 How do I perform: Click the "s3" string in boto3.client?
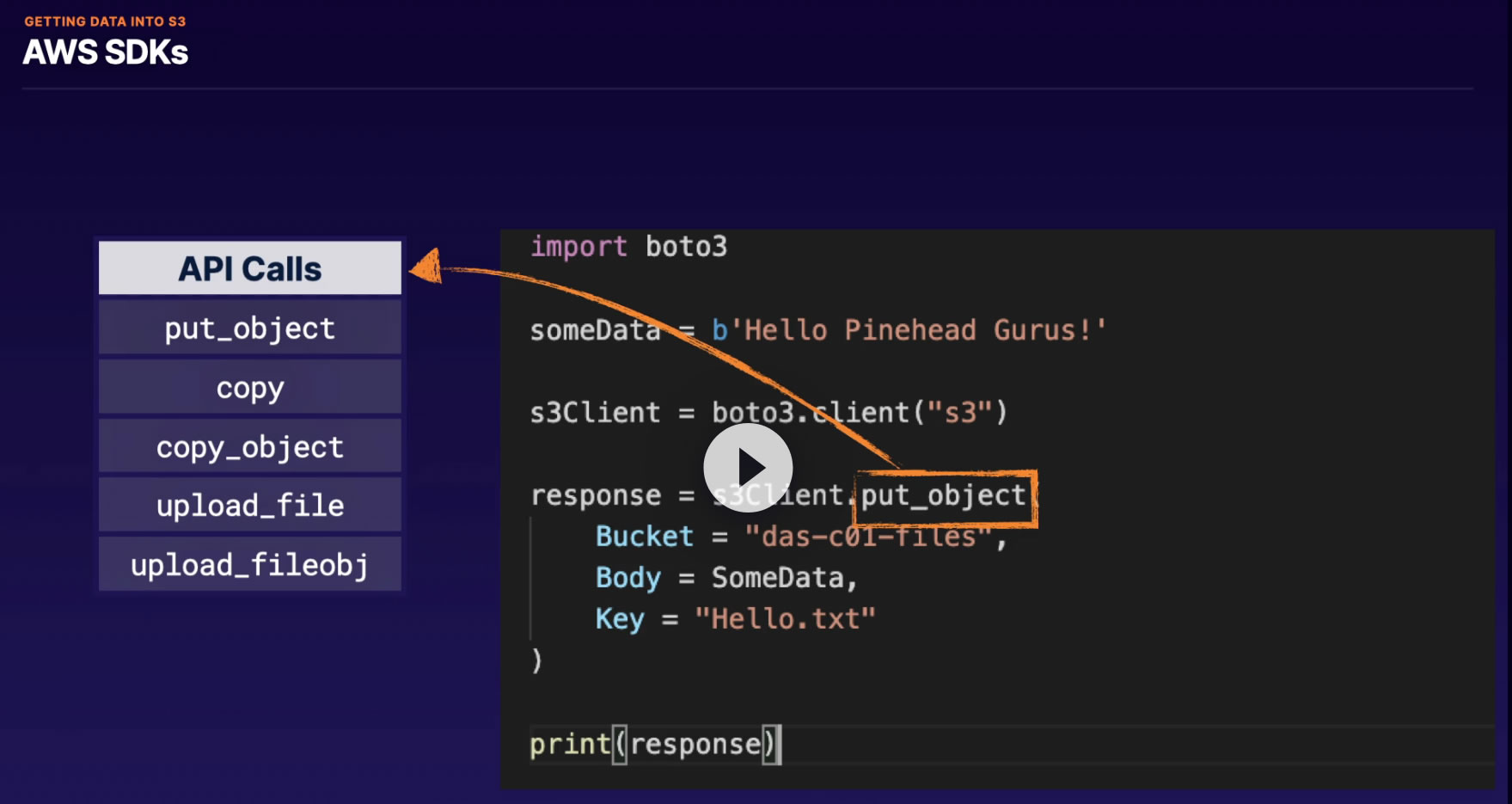pos(960,413)
